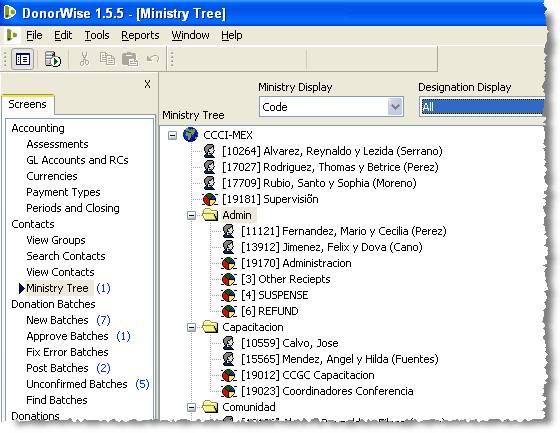Open the Help menu
Image resolution: width=560 pixels, height=433 pixels.
click(232, 35)
